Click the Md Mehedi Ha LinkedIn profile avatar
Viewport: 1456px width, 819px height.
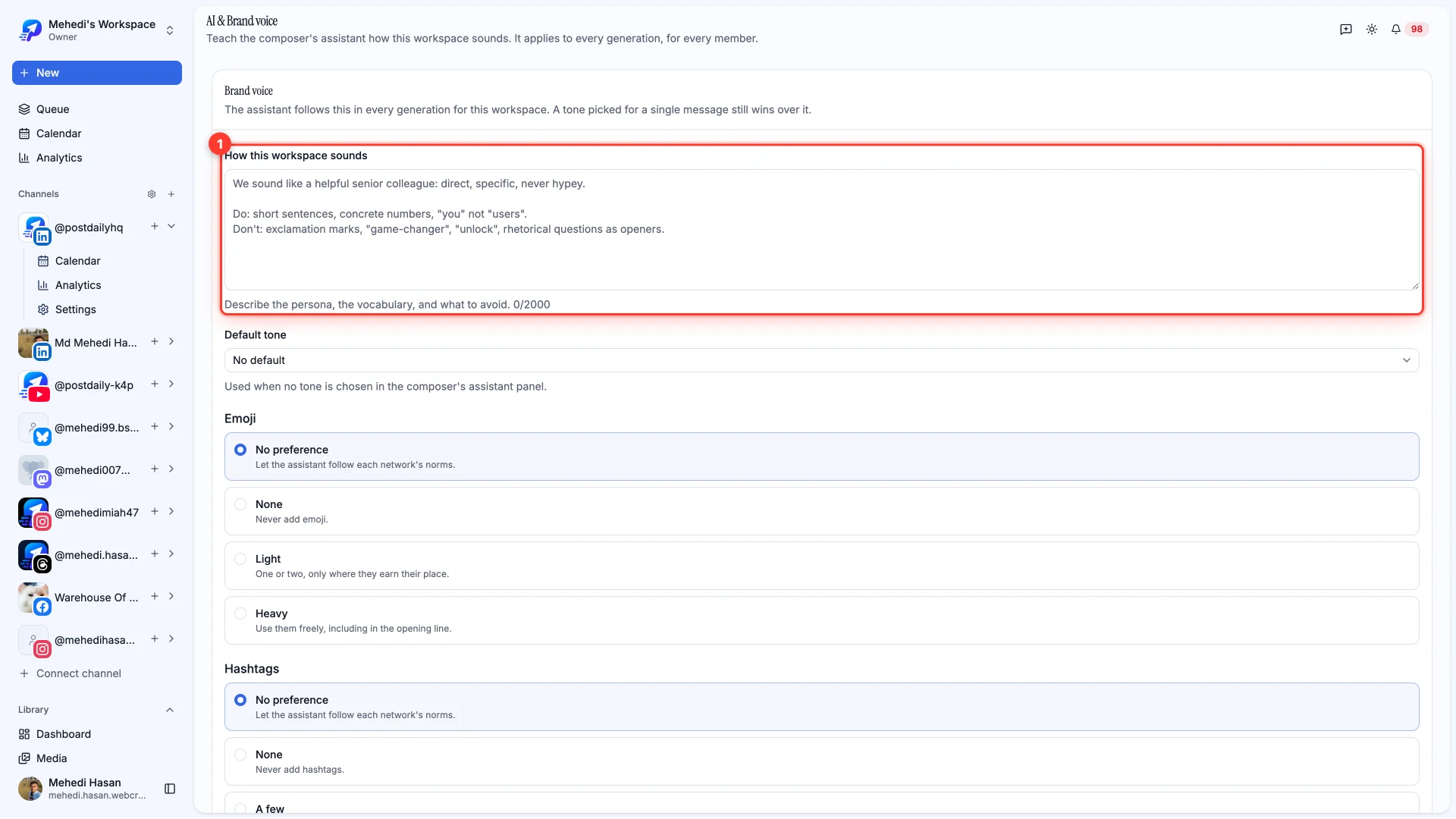[34, 343]
